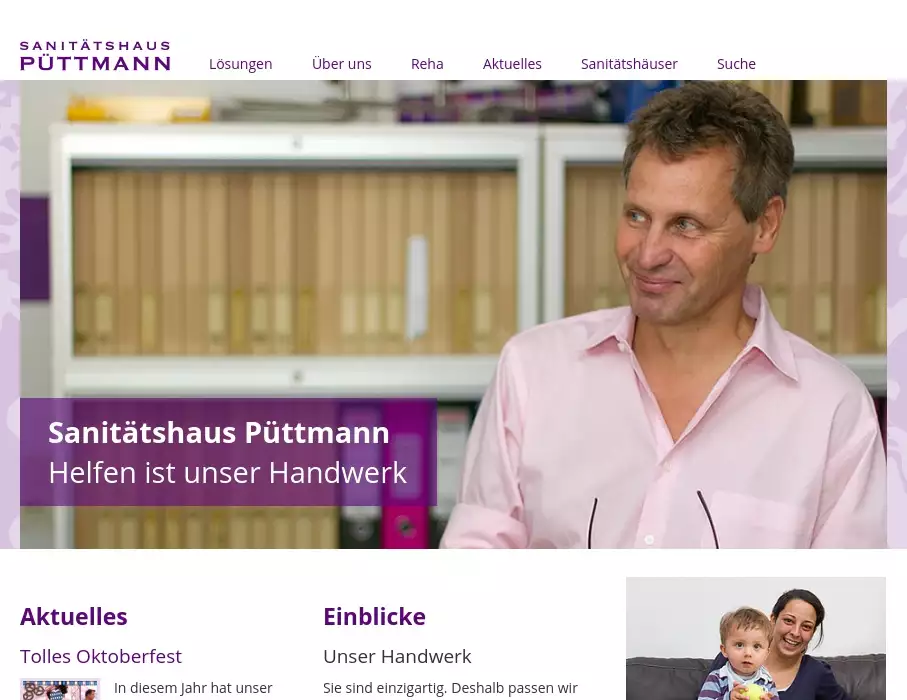Click the purple hero banner caption
The height and width of the screenshot is (700, 907).
228,452
